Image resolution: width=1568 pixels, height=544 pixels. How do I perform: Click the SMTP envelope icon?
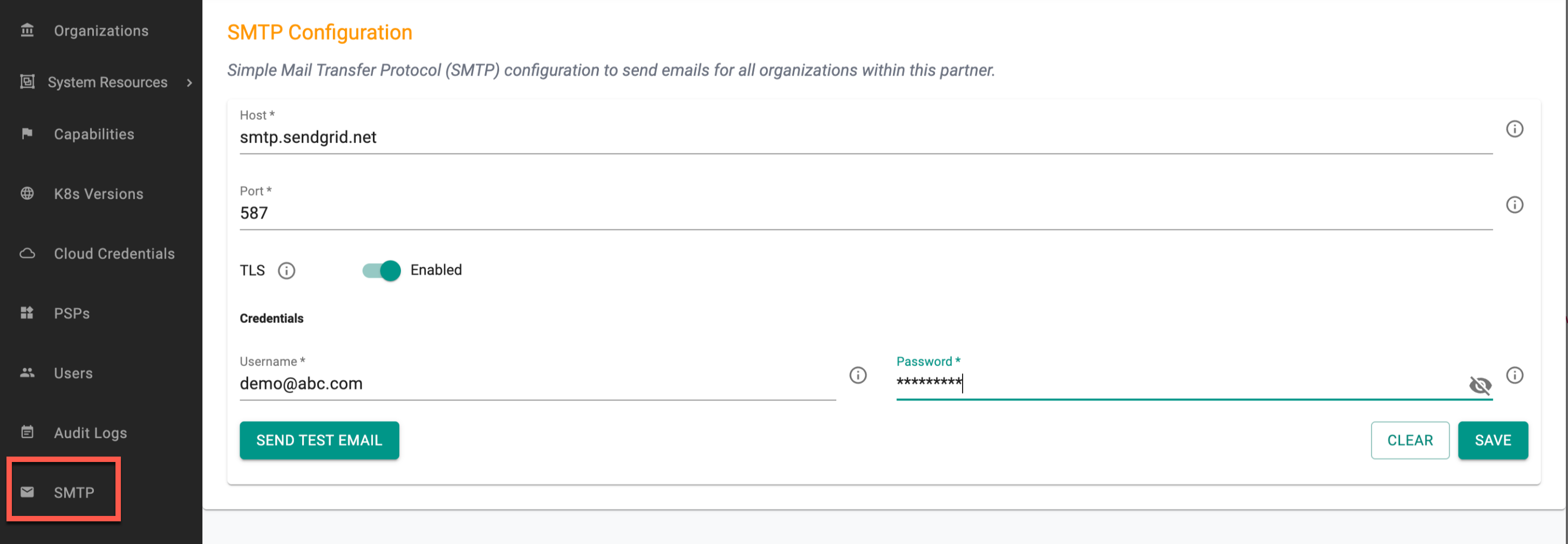point(28,492)
